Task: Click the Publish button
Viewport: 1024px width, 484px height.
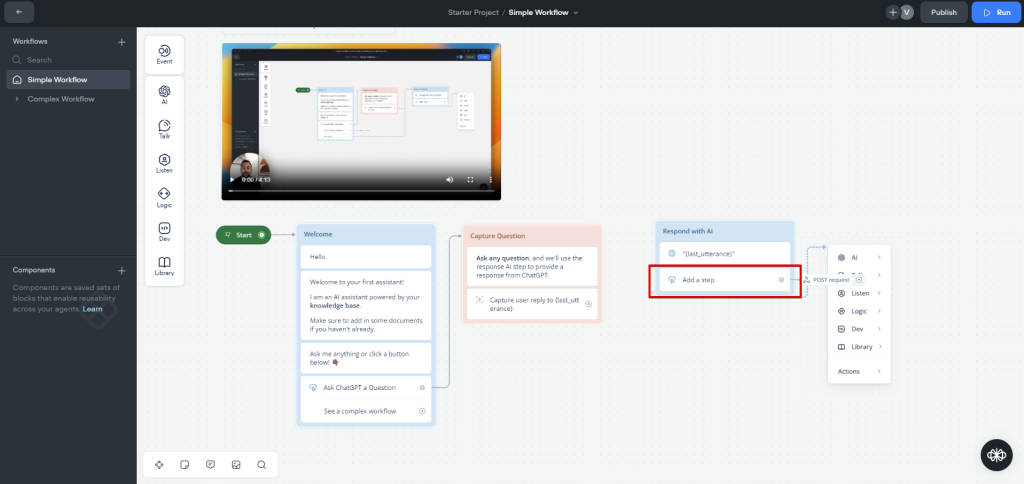Action: (943, 13)
